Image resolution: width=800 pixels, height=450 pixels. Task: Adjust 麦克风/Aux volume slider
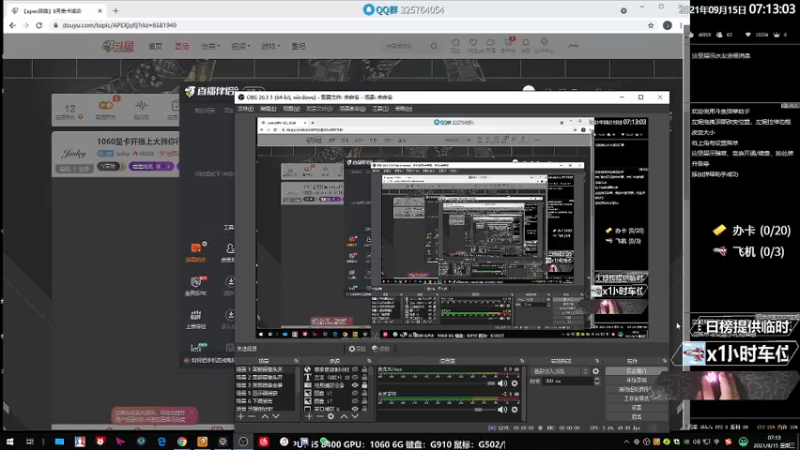pos(437,383)
